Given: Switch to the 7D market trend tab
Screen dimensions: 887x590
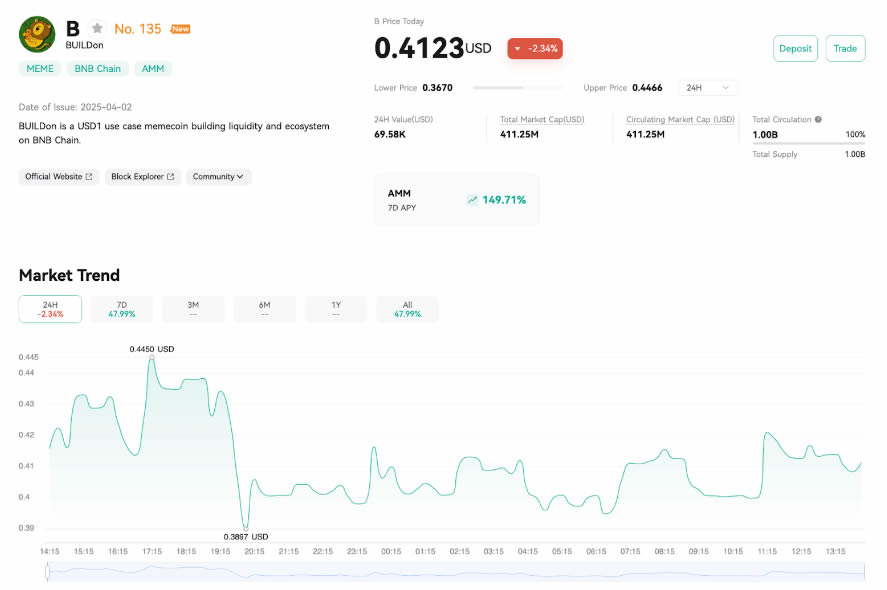Looking at the screenshot, I should pyautogui.click(x=121, y=308).
